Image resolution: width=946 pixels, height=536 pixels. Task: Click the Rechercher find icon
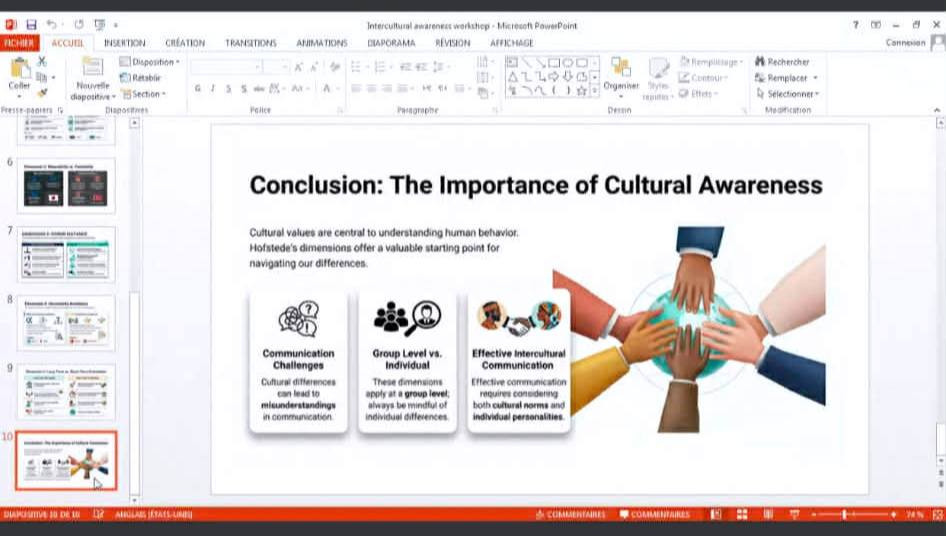(x=761, y=62)
